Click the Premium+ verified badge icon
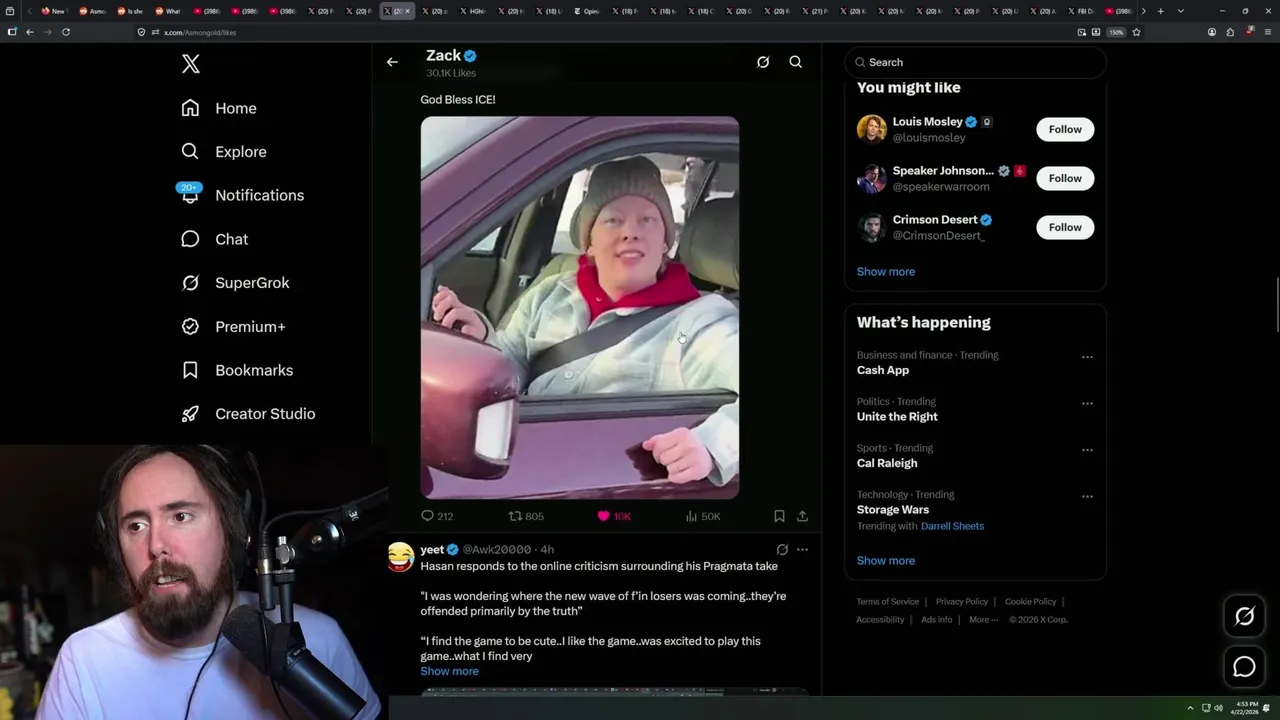This screenshot has width=1280, height=720. 190,326
